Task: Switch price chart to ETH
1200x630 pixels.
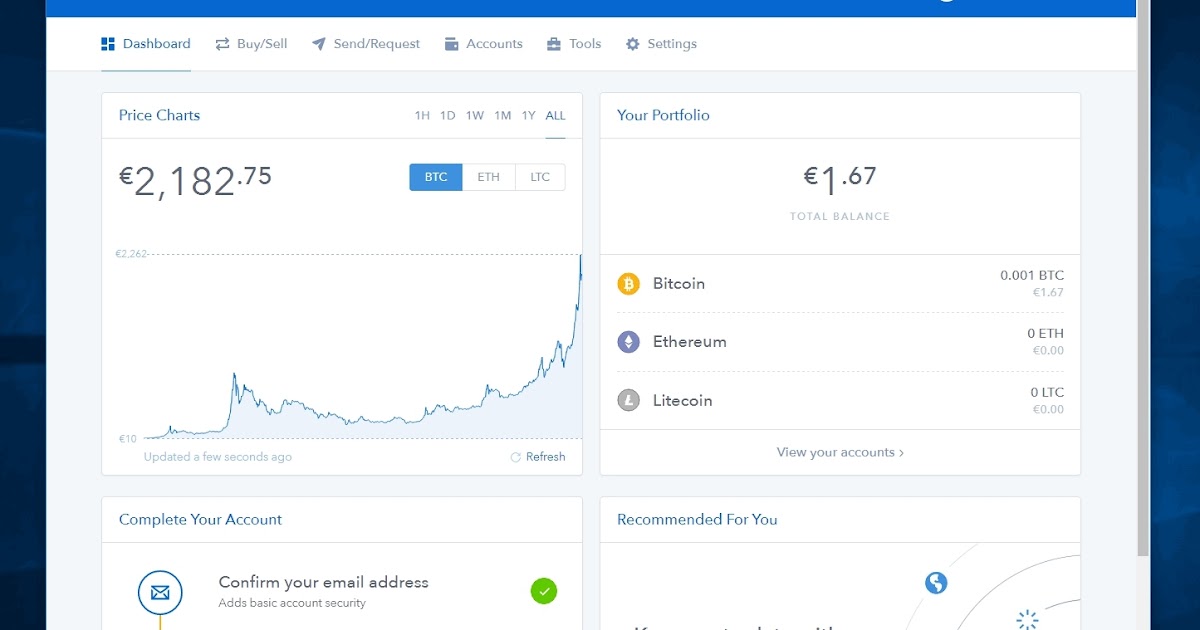Action: (x=488, y=177)
